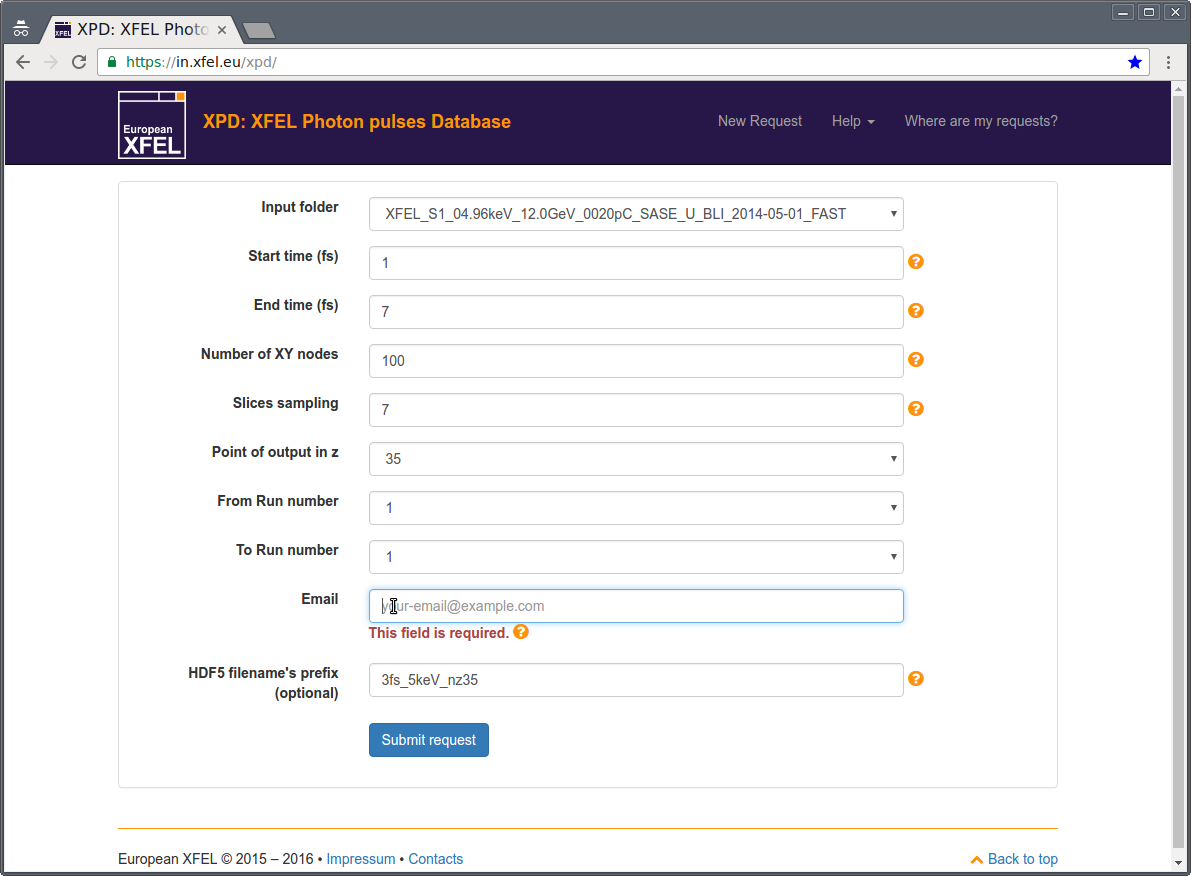Click the Slices sampling input
Screen dimensions: 1191x876
[x=636, y=410]
